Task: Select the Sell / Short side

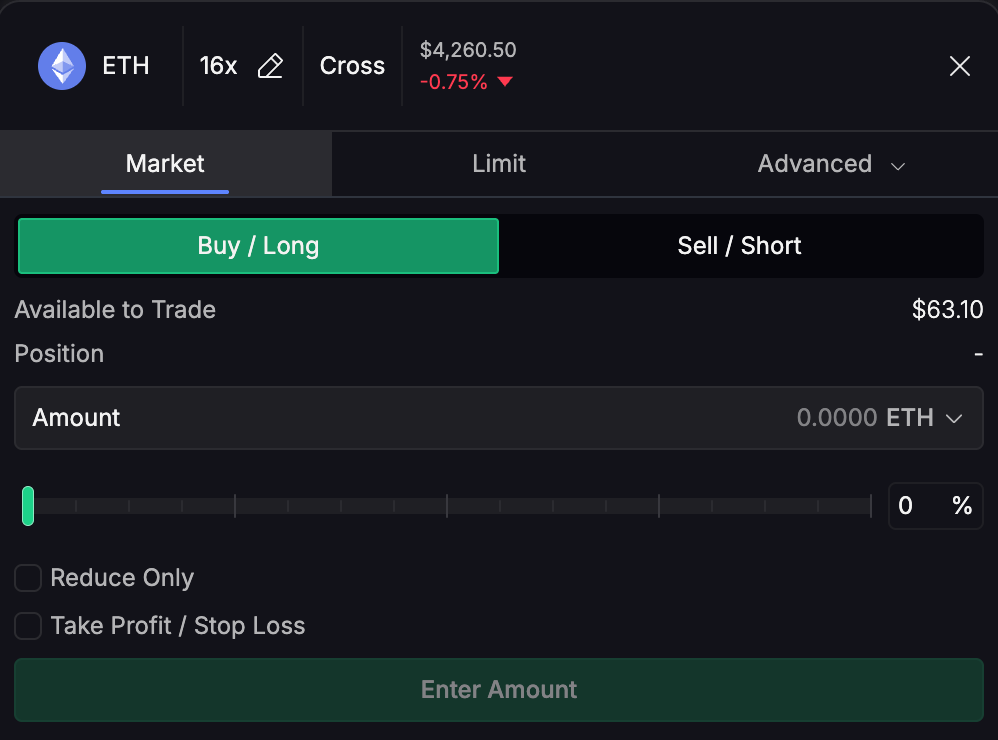Action: 740,246
